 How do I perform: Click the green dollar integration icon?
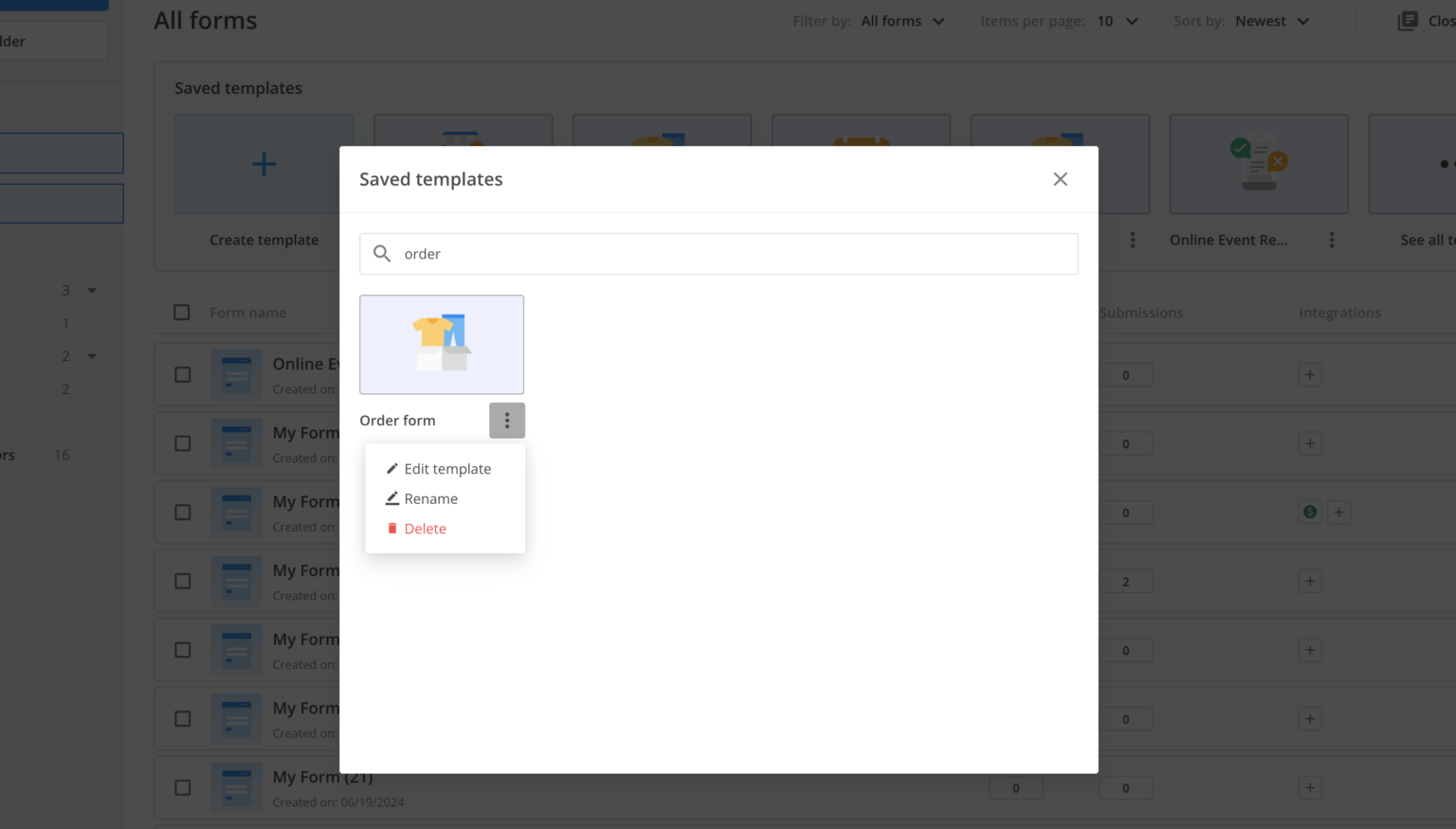point(1310,513)
